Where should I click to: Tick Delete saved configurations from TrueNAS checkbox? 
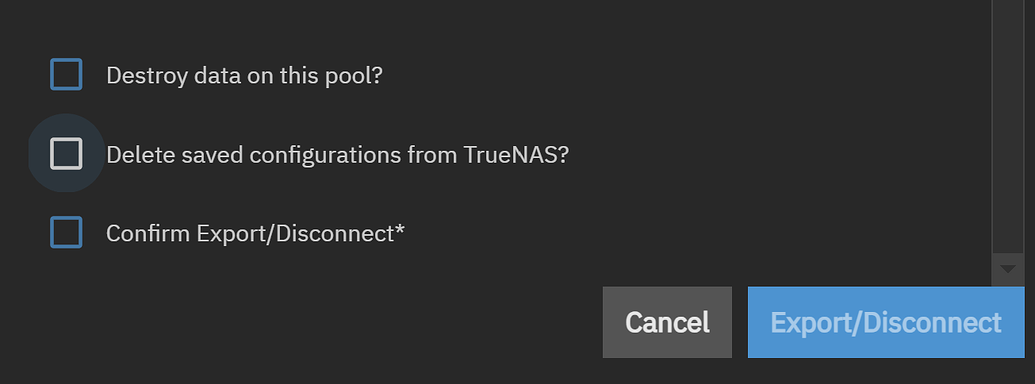click(x=66, y=154)
